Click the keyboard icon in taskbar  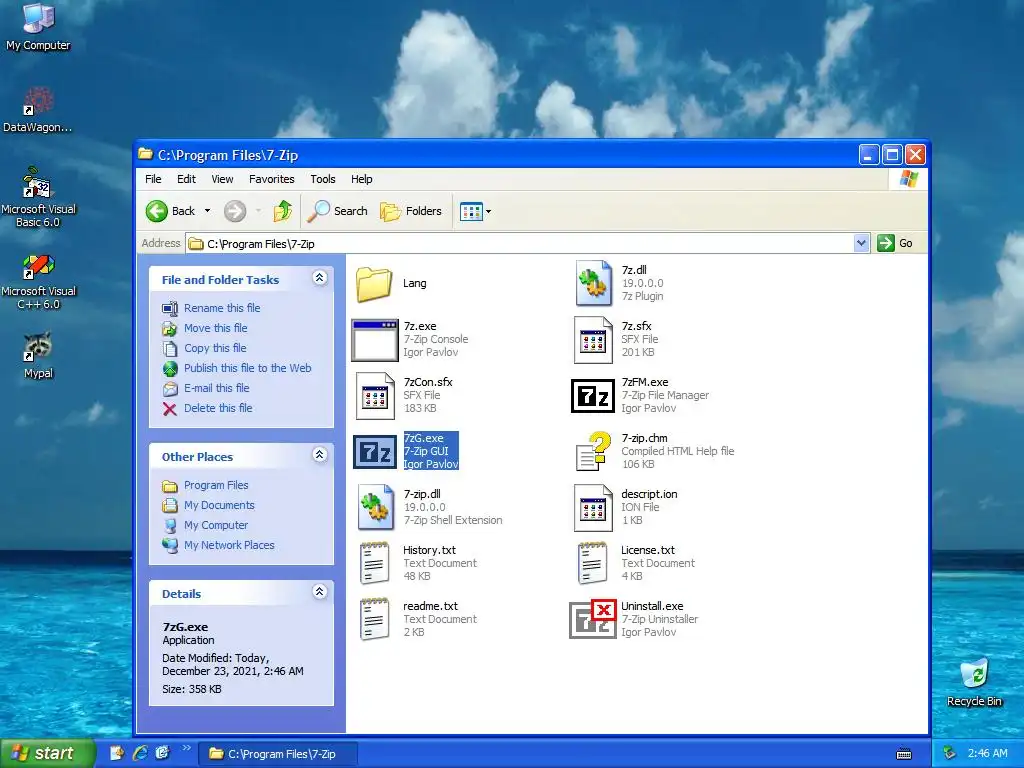pos(904,754)
